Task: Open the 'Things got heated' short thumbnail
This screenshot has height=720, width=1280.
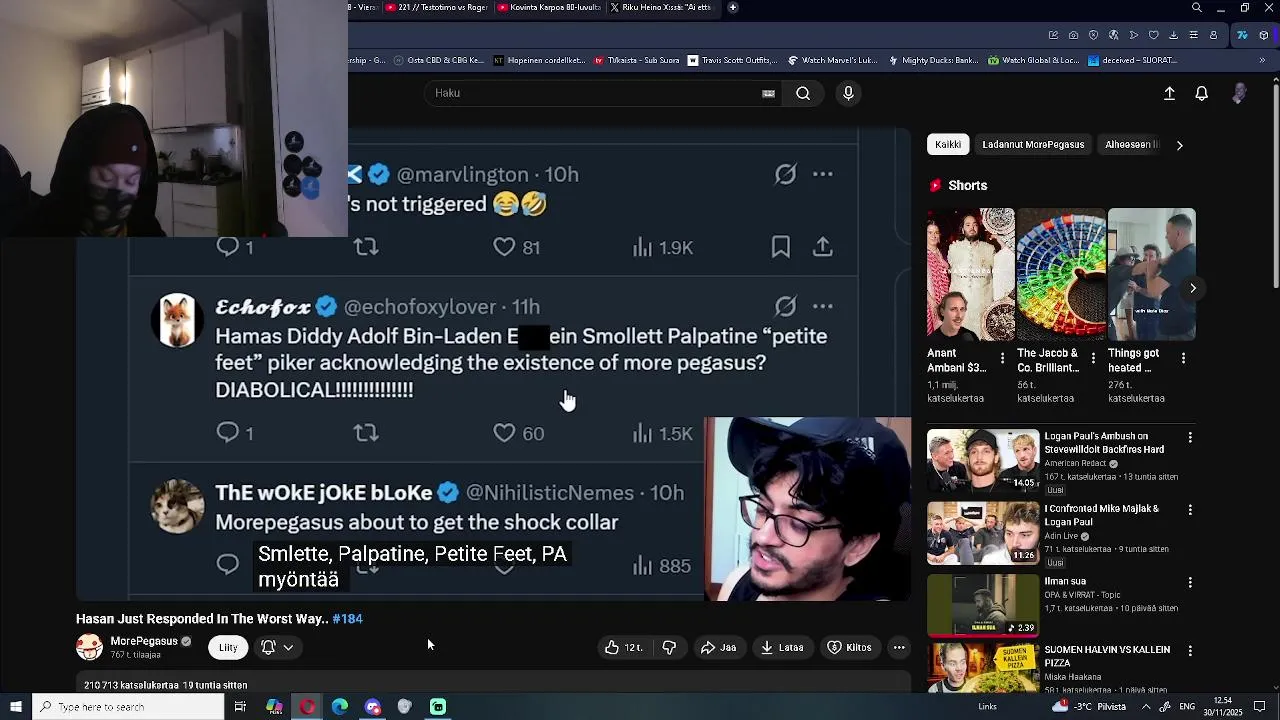Action: [1151, 274]
